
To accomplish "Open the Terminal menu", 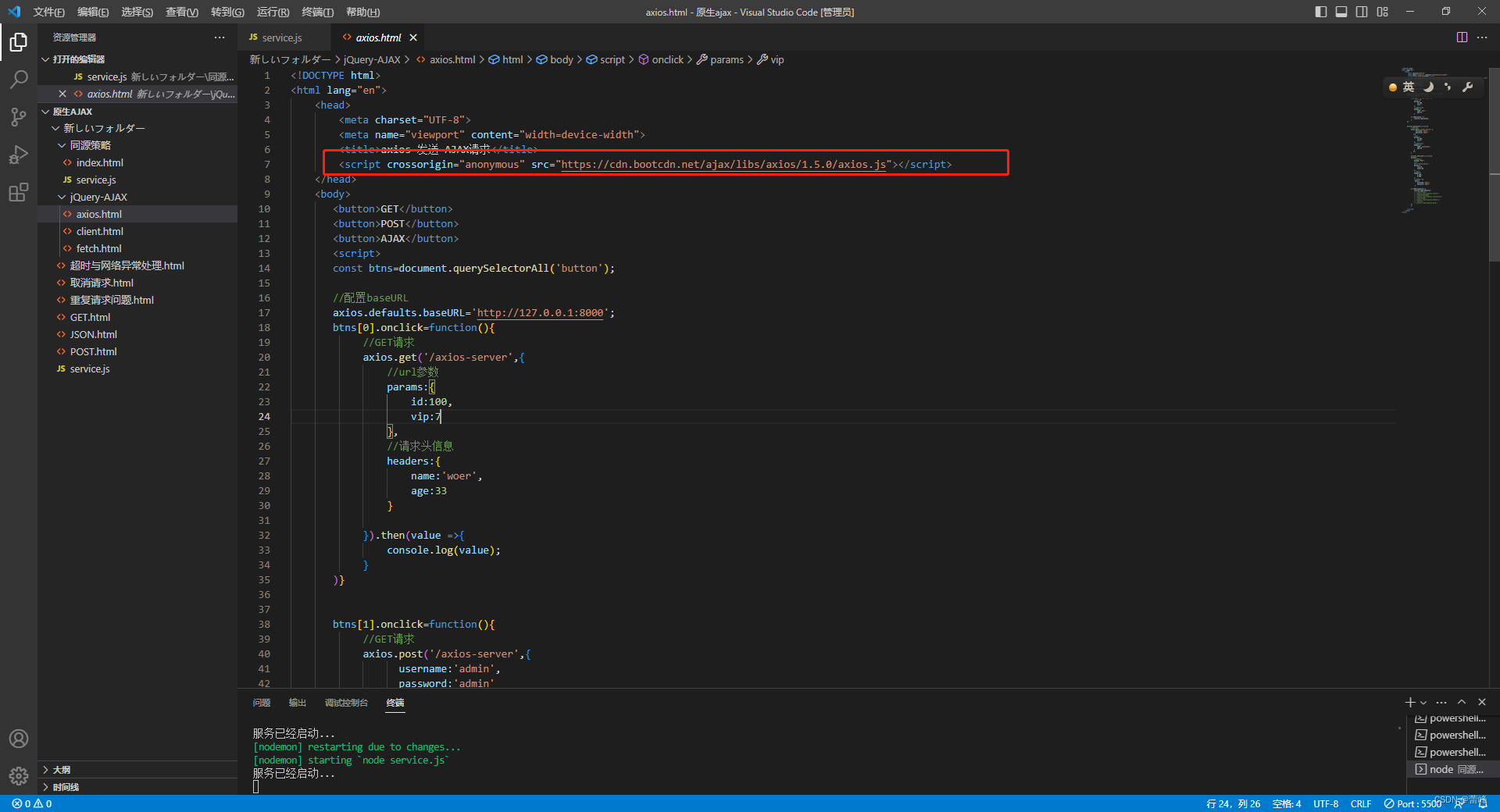I will click(x=317, y=12).
